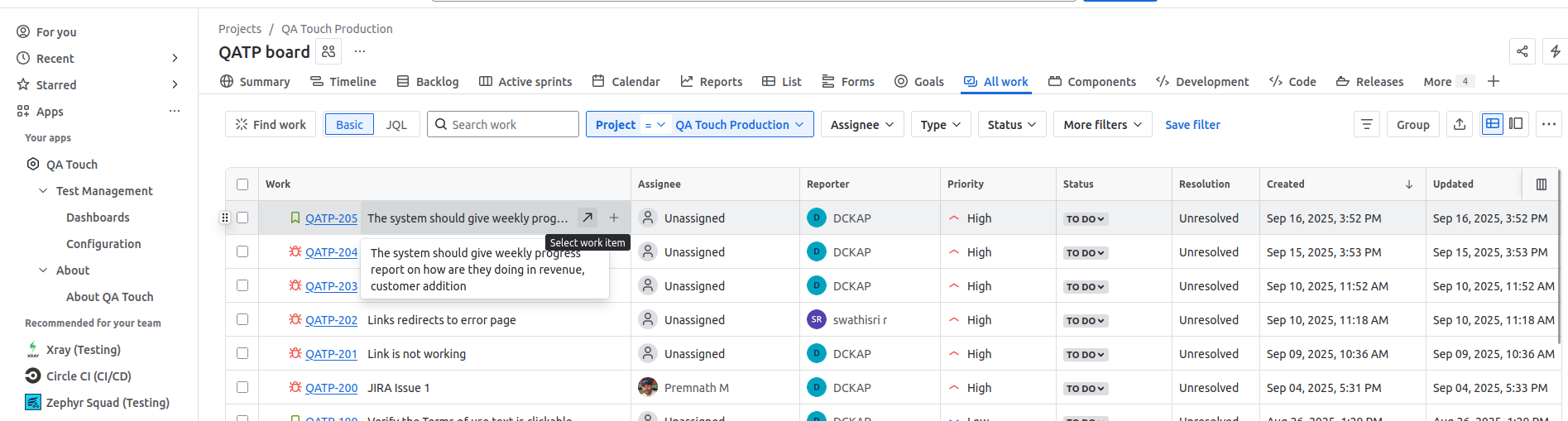
Task: Add a new tab with the plus icon
Action: (x=1493, y=81)
